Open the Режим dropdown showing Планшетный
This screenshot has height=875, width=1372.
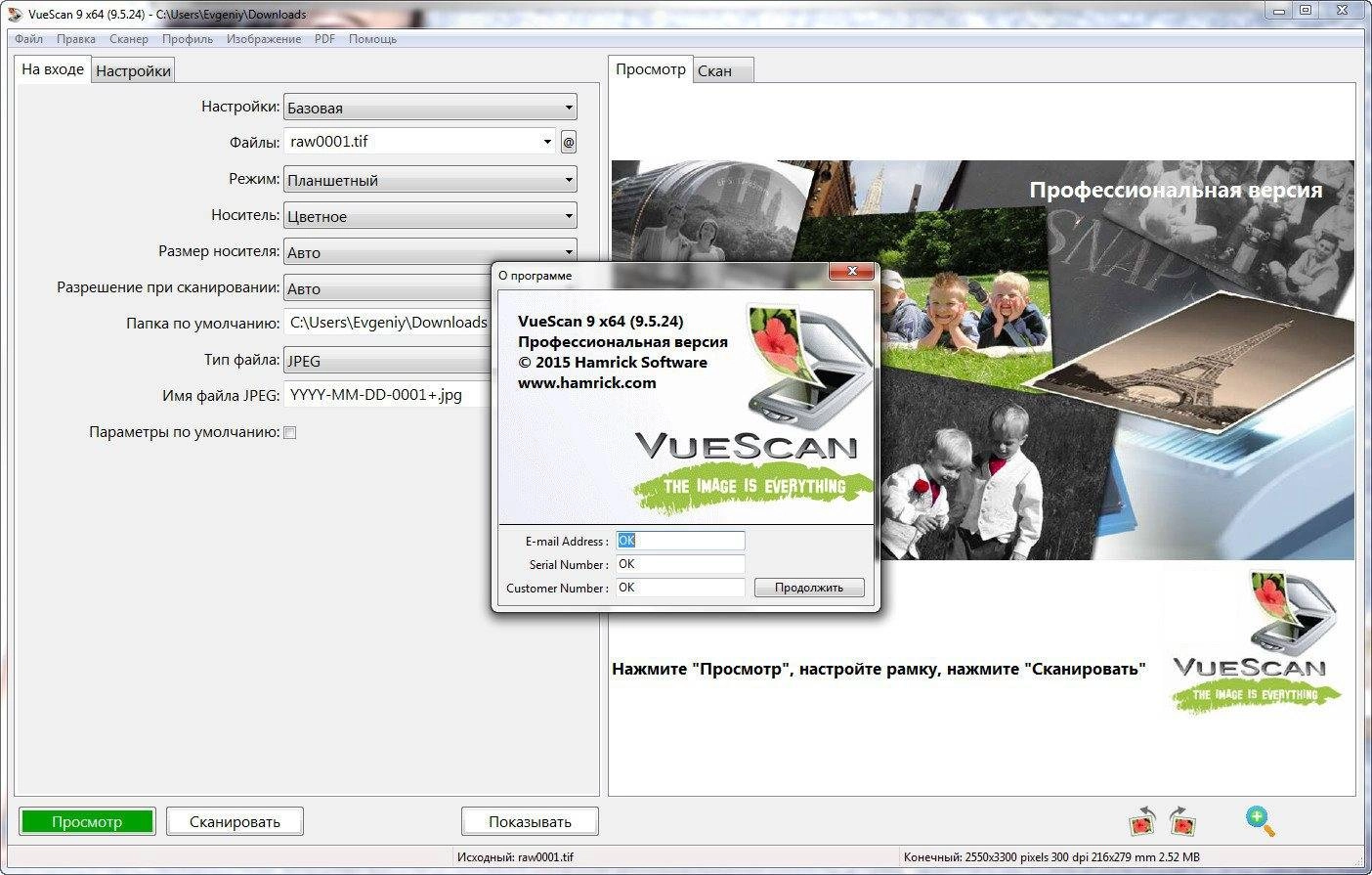[430, 180]
